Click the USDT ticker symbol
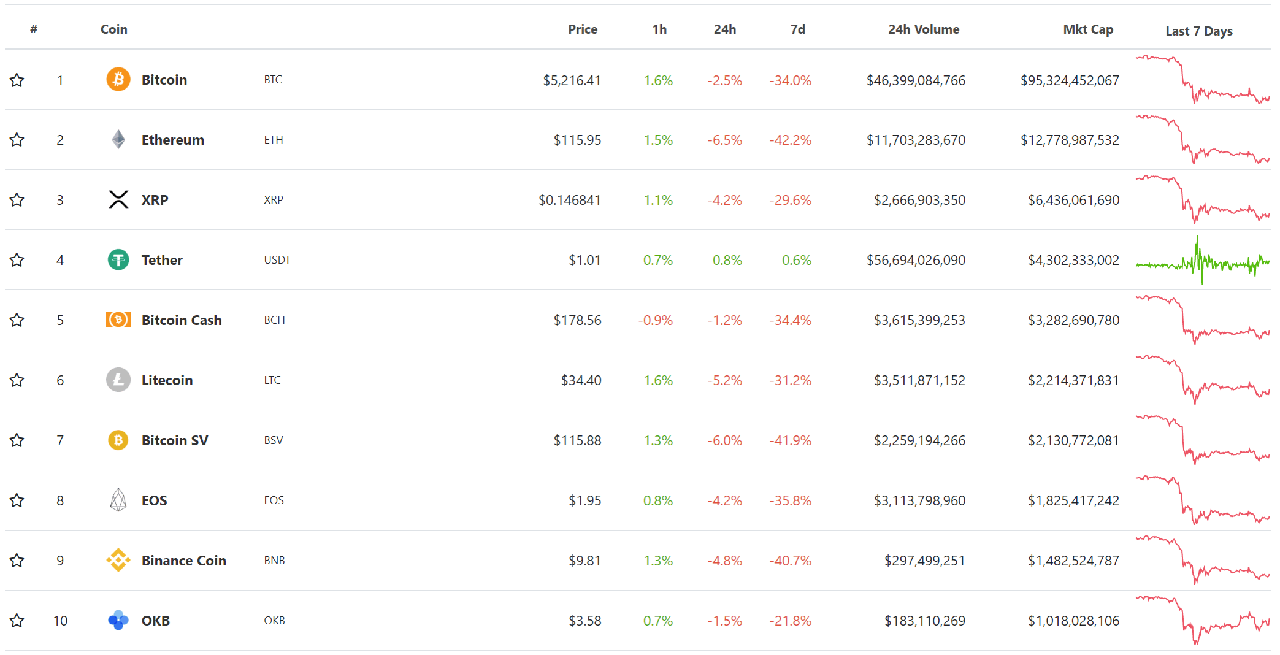Image resolution: width=1280 pixels, height=655 pixels. (276, 260)
